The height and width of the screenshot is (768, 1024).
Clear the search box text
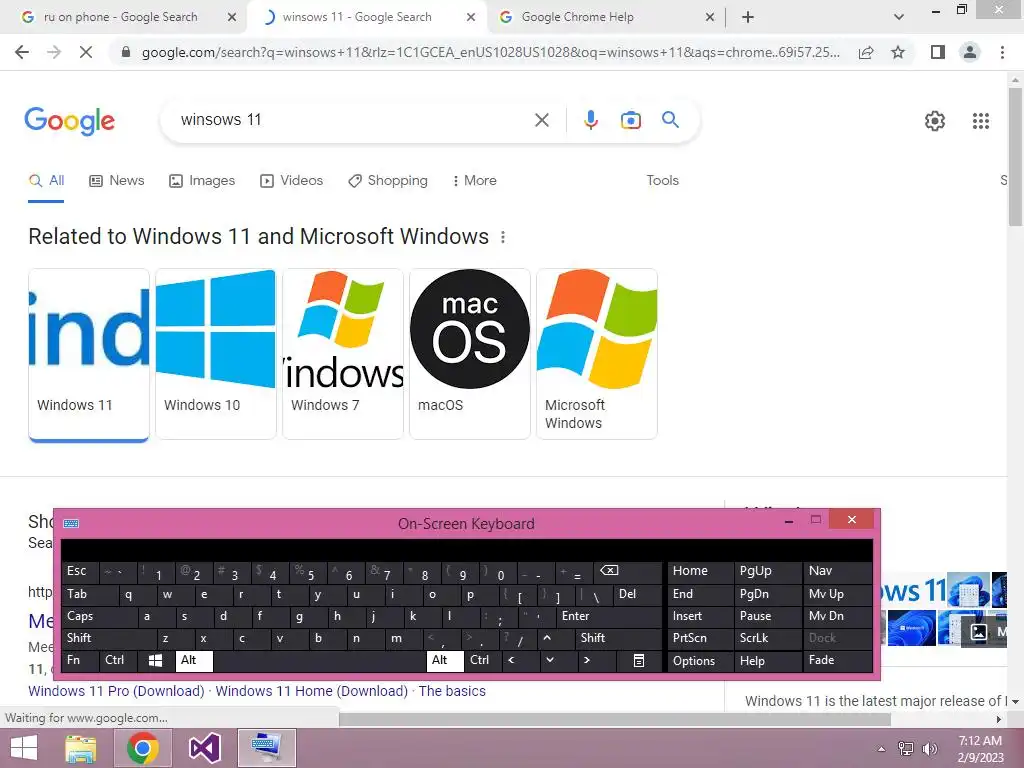(541, 120)
